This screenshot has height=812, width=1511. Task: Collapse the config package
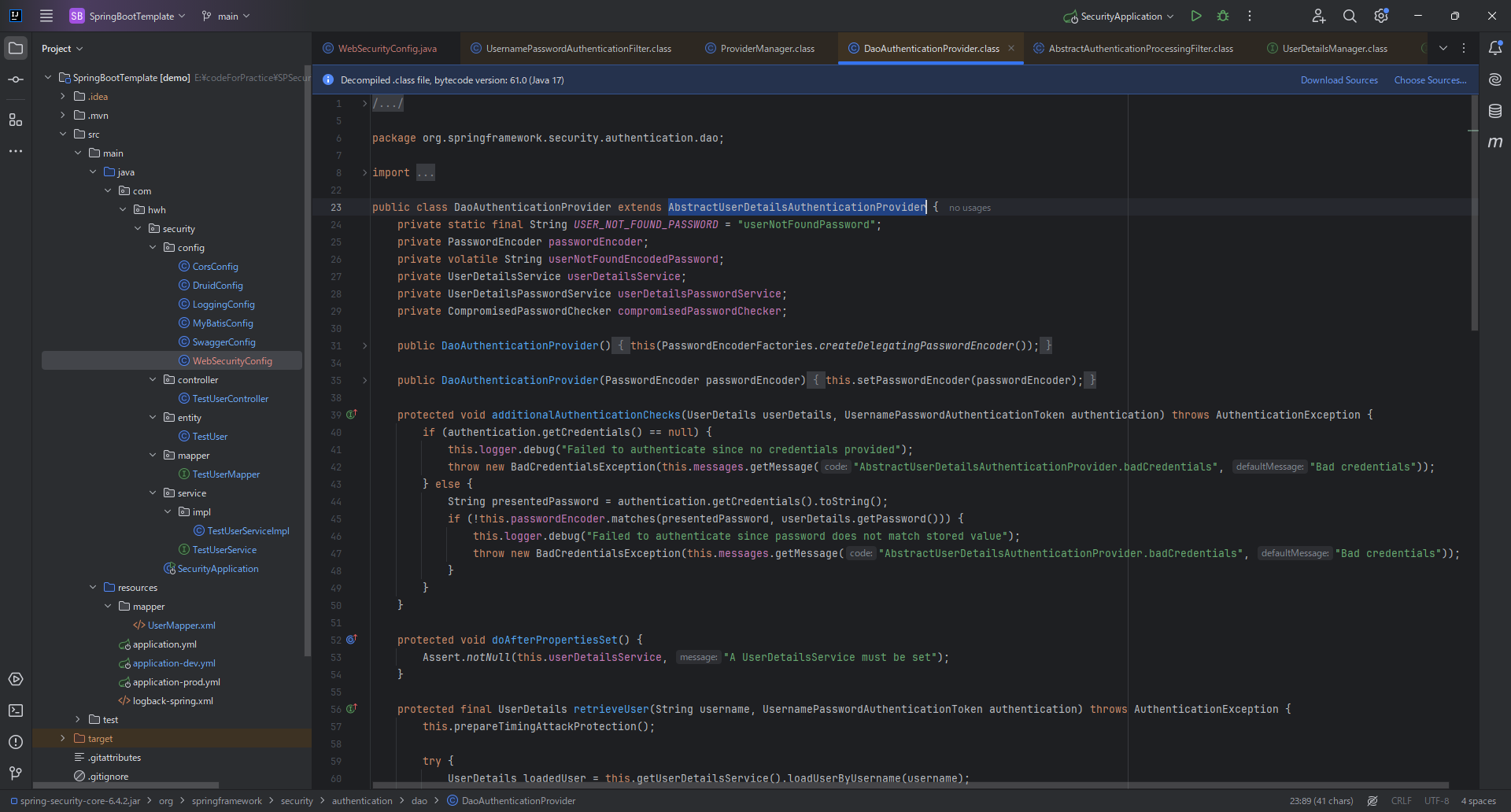(153, 247)
